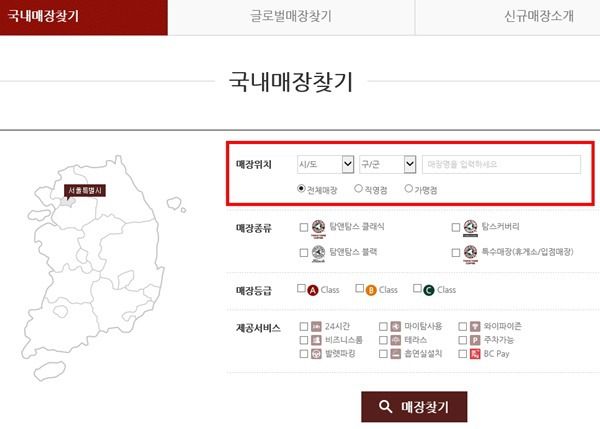This screenshot has width=600, height=429.
Task: Open the 구/군 dropdown
Action: (x=388, y=164)
